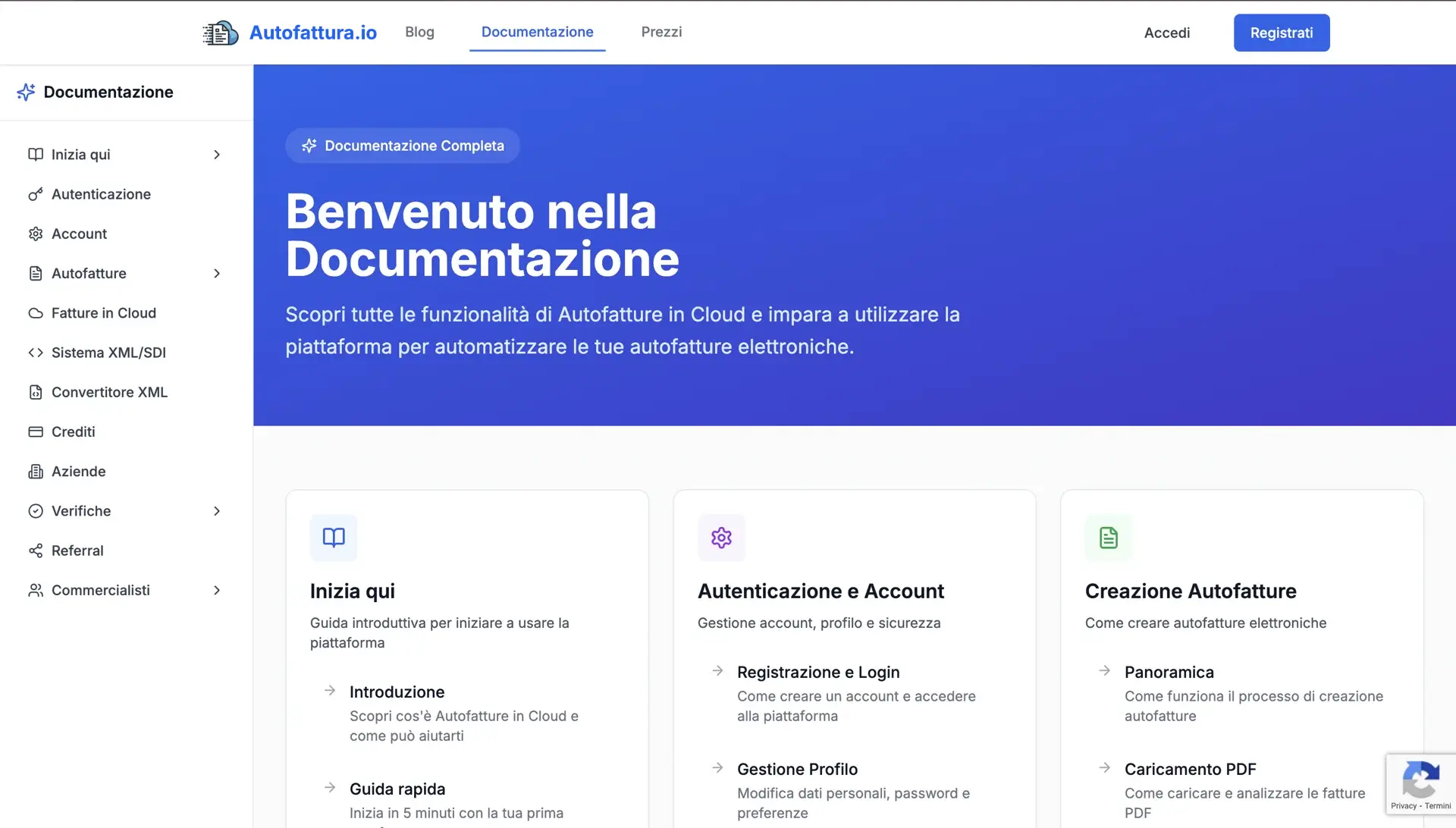1456x828 pixels.
Task: Select the Crediti card icon in sidebar
Action: 36,431
